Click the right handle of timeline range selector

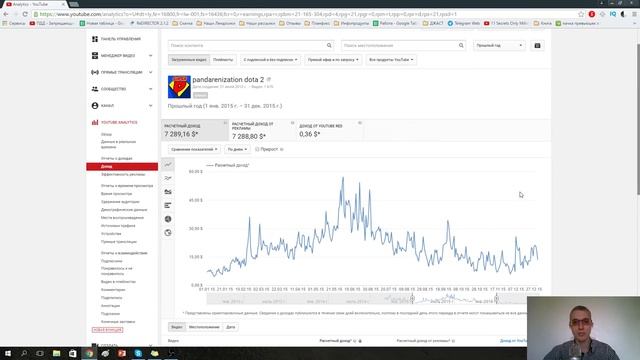click(496, 298)
